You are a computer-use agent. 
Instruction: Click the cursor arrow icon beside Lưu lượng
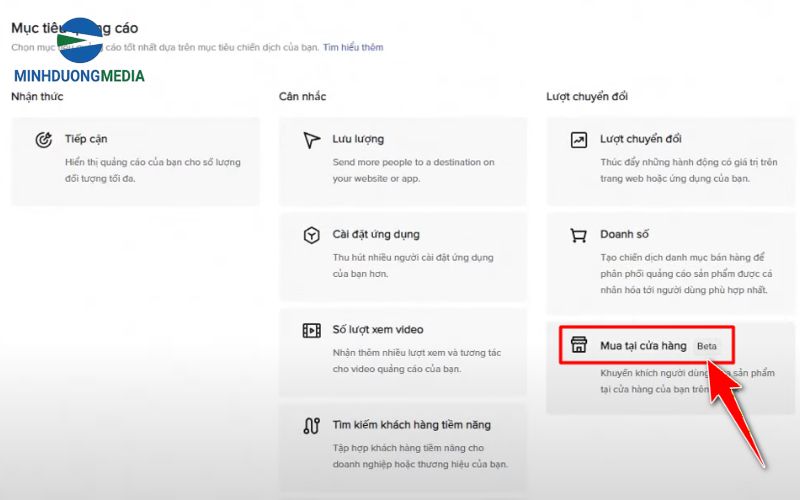(311, 140)
